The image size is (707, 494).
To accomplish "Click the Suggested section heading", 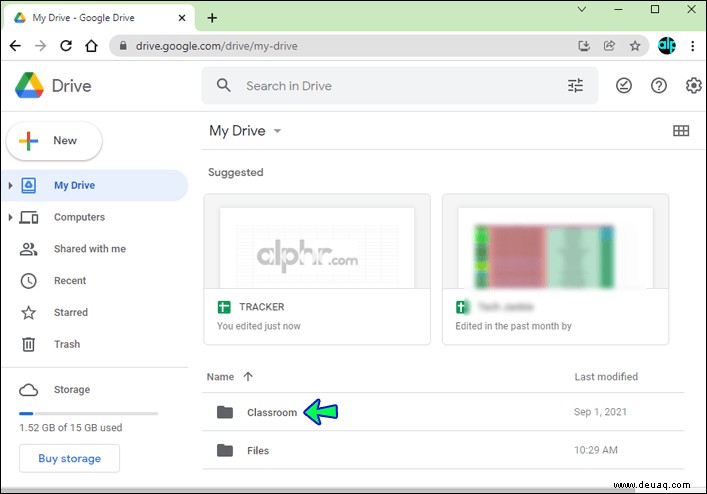I will coord(235,172).
